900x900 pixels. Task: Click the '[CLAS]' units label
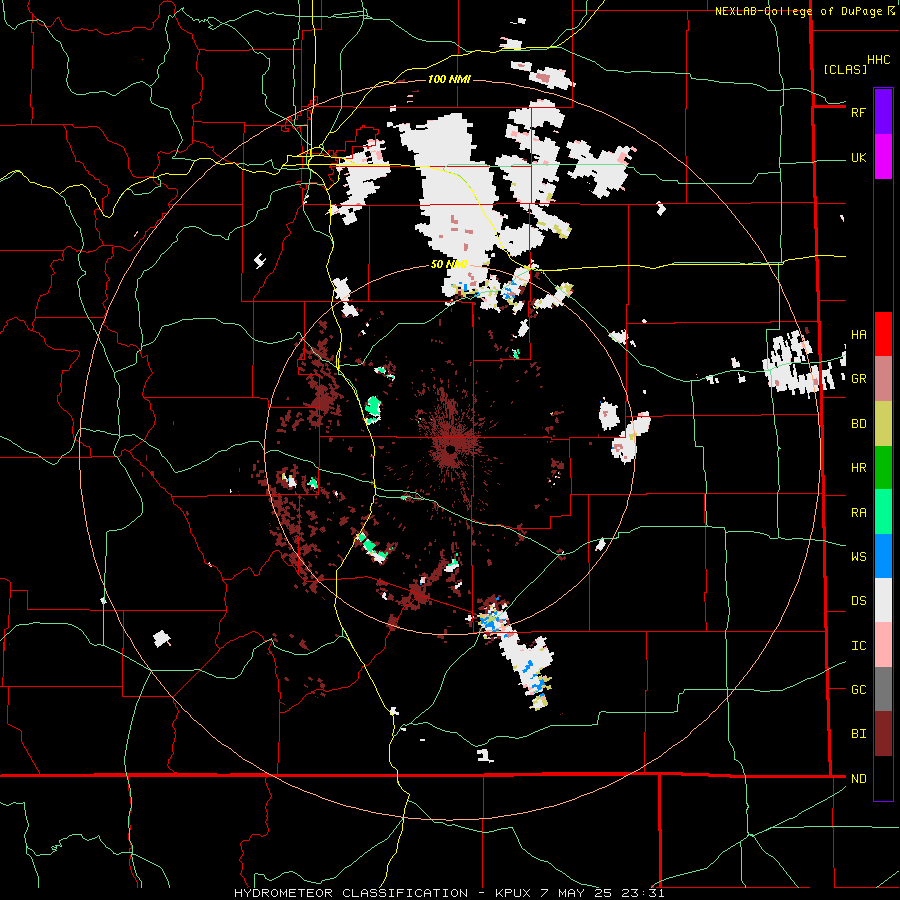[x=845, y=69]
